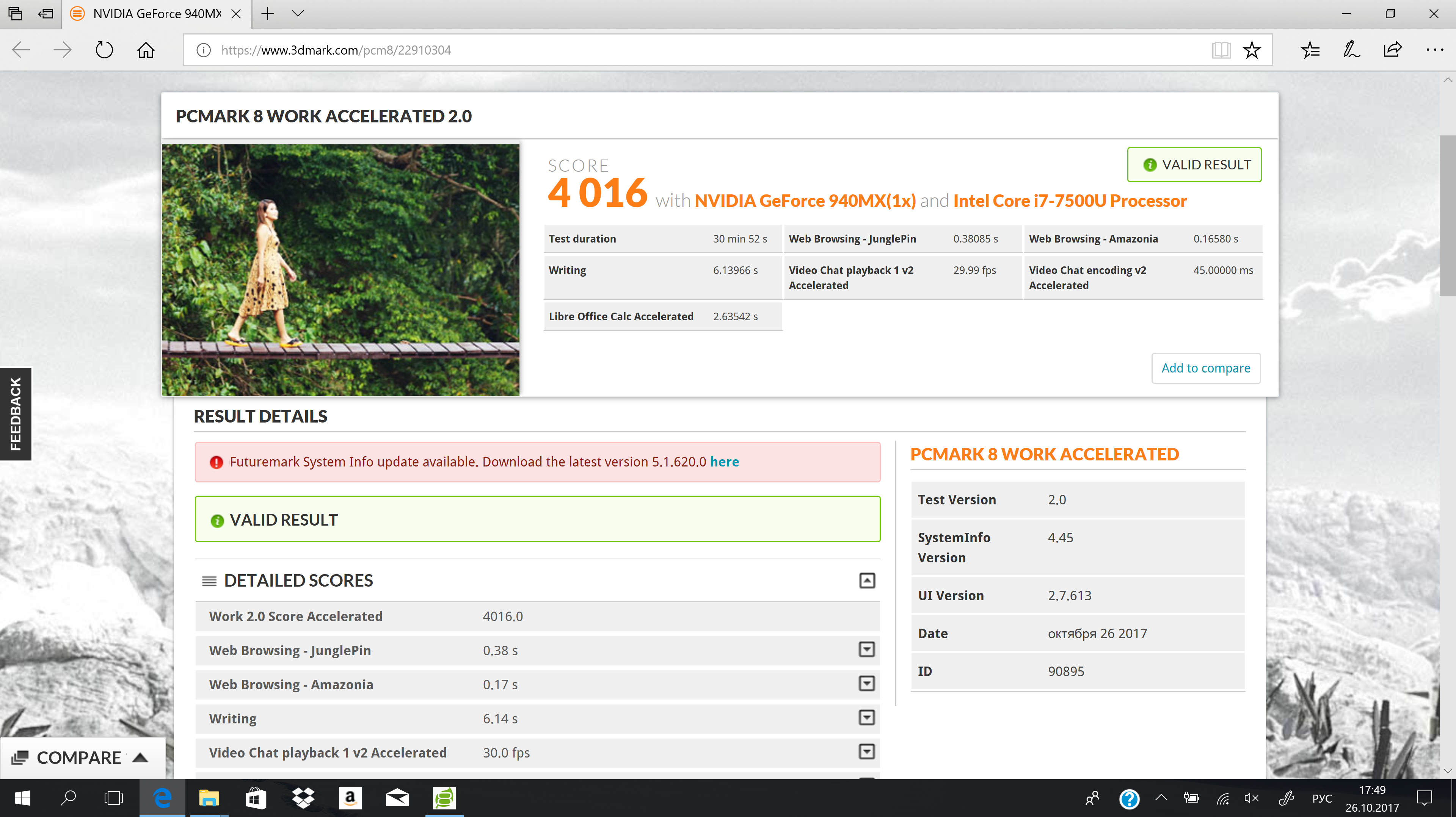Select the 4 016 score value
This screenshot has width=1456, height=817.
pyautogui.click(x=598, y=193)
